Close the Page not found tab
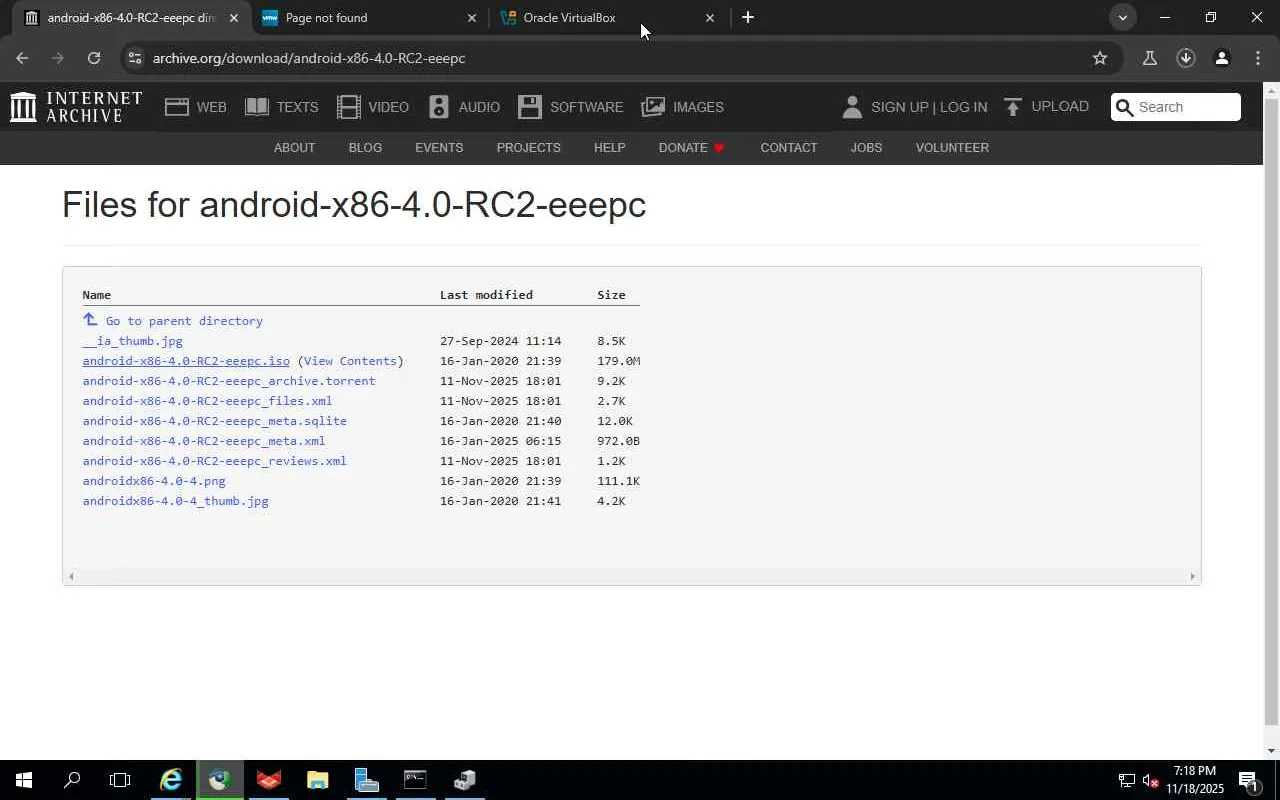The image size is (1280, 800). tap(472, 17)
